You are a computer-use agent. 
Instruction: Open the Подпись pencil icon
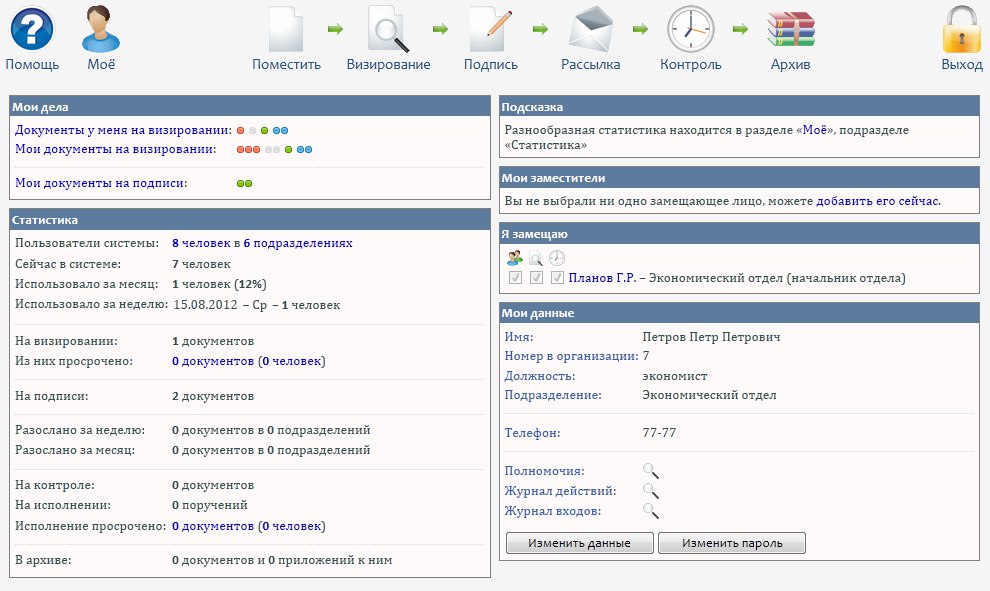pos(490,29)
